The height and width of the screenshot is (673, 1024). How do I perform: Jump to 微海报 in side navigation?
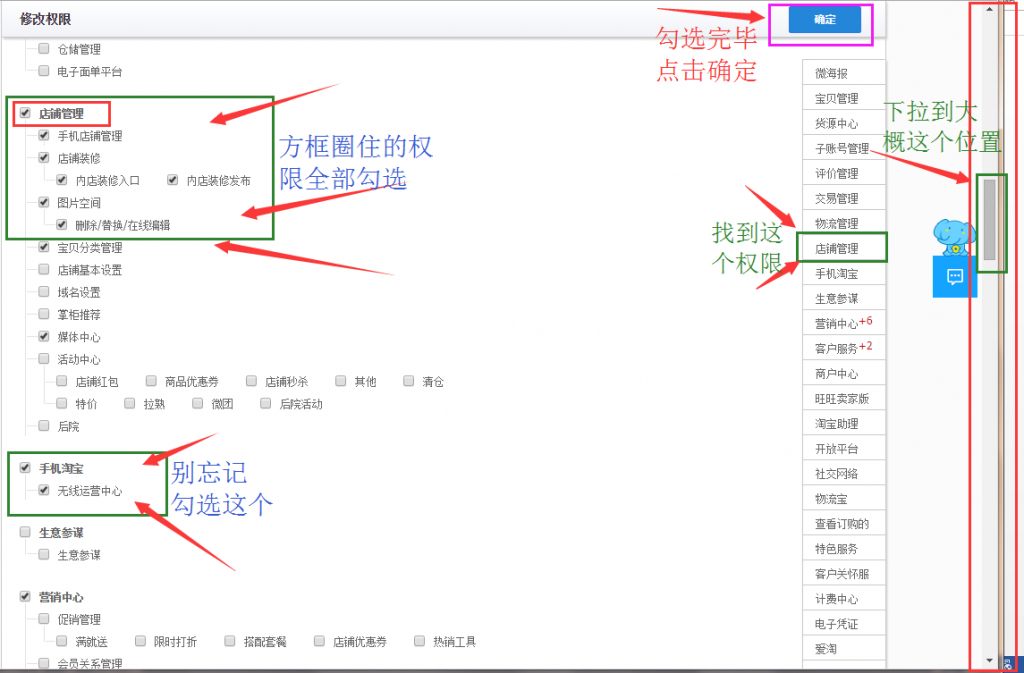pos(844,73)
